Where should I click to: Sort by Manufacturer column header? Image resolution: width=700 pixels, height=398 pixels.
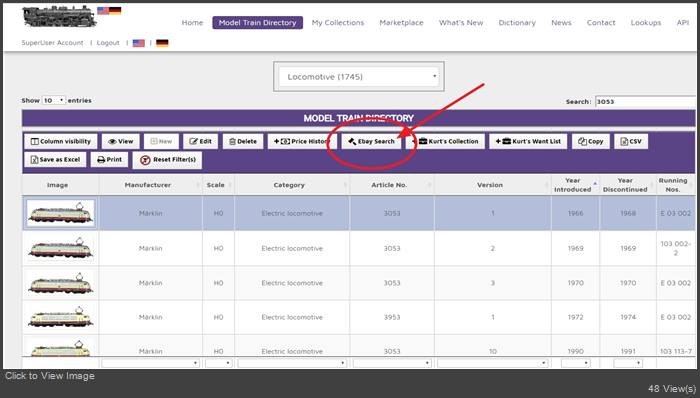pos(150,185)
